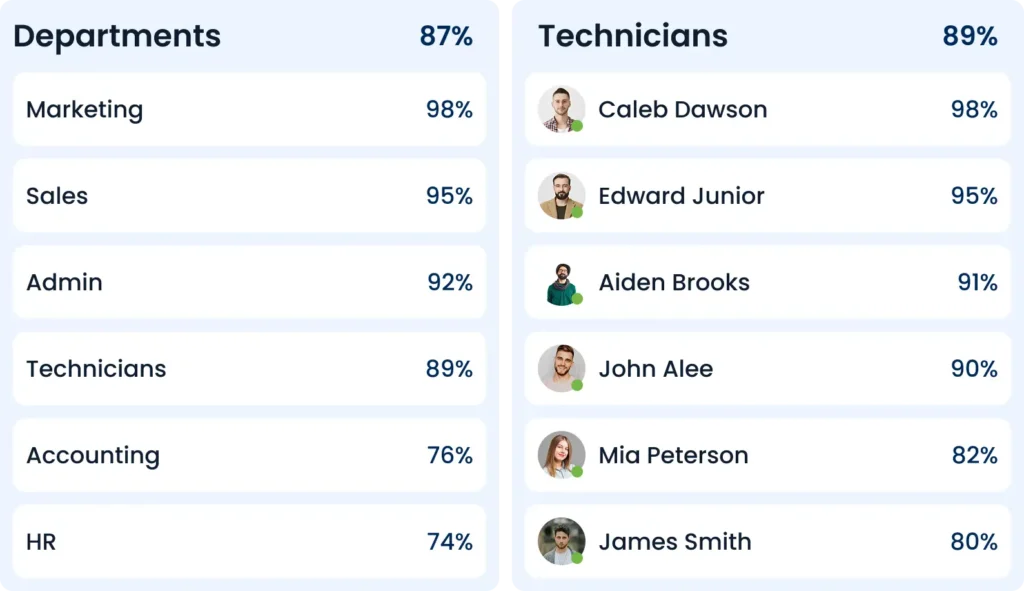Image resolution: width=1024 pixels, height=591 pixels.
Task: Click James Smith's profile photo
Action: click(561, 541)
